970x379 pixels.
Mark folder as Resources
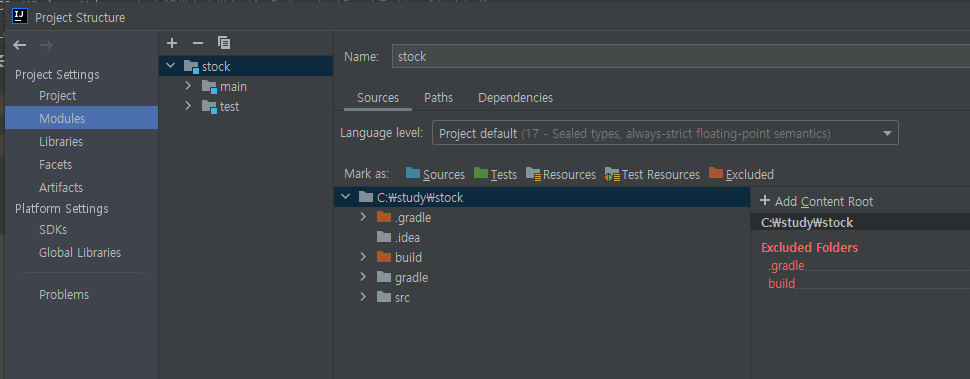pos(561,174)
